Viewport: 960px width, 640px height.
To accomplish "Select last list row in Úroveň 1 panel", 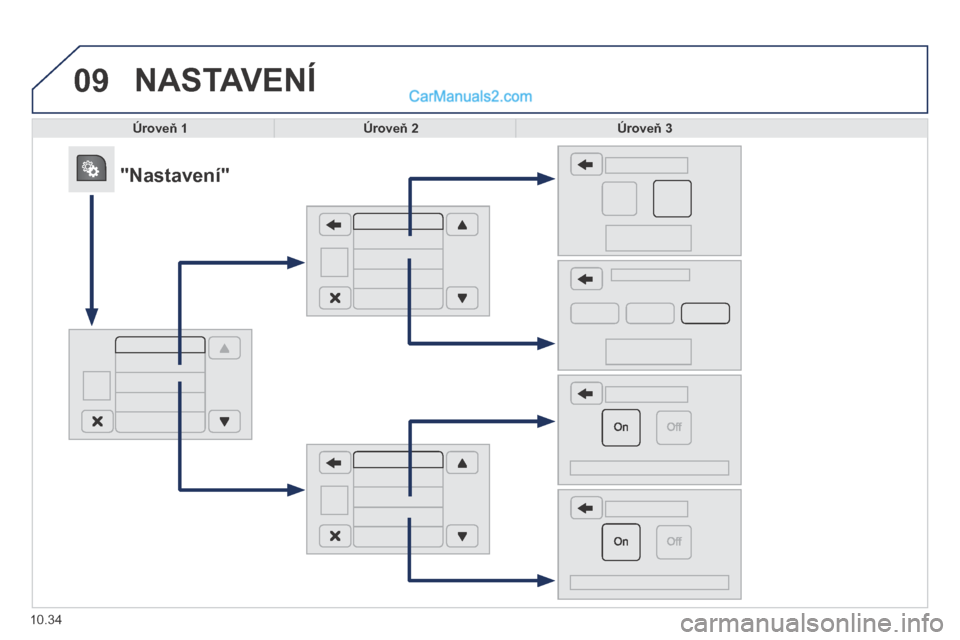I will (160, 422).
